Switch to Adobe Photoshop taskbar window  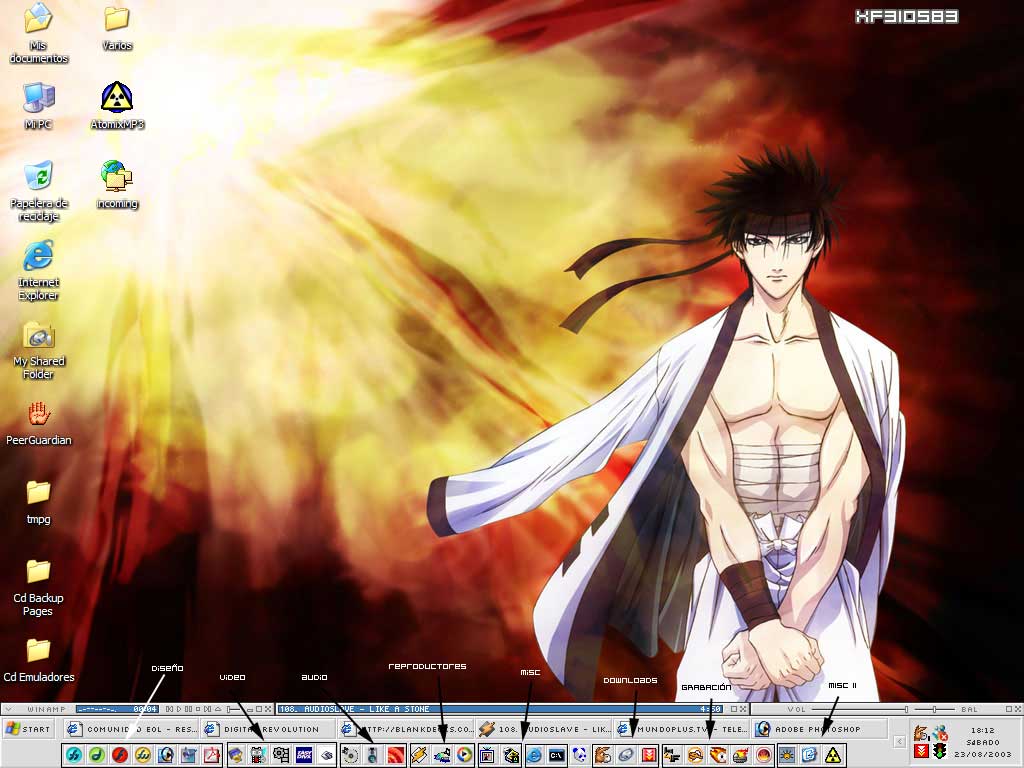[x=819, y=729]
